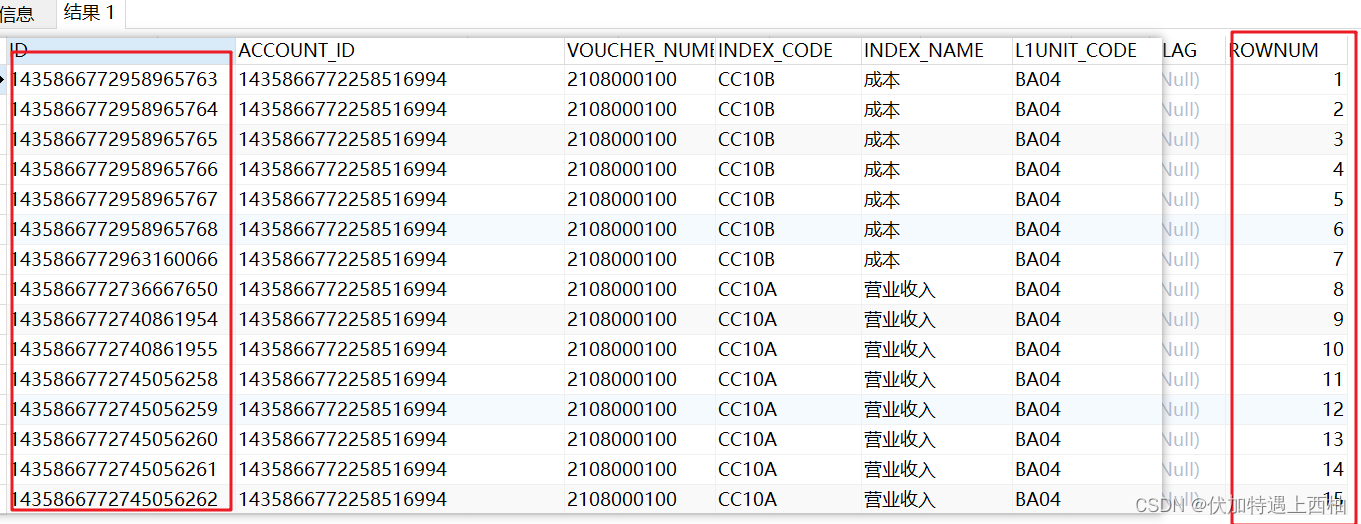Click CC10B cell in ROWNUM 3 row
This screenshot has height=524, width=1361.
tap(788, 139)
